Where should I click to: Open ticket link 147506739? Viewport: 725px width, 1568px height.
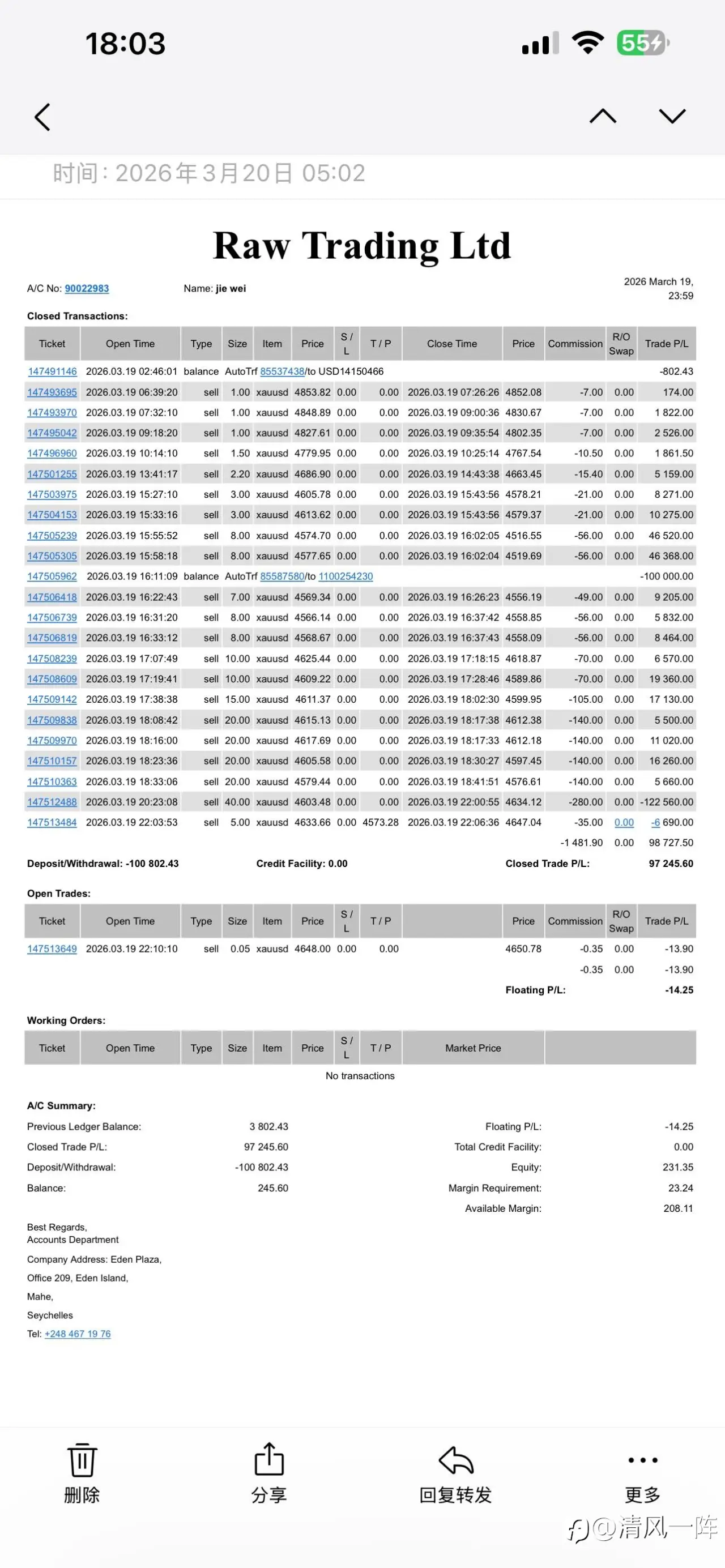tap(52, 617)
